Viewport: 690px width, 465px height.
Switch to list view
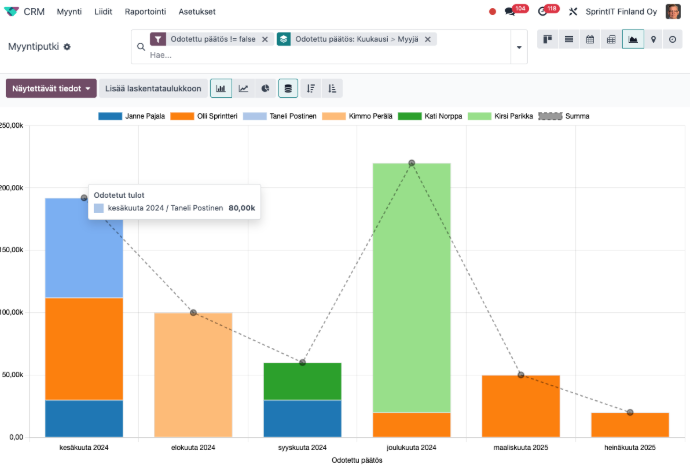[x=569, y=39]
